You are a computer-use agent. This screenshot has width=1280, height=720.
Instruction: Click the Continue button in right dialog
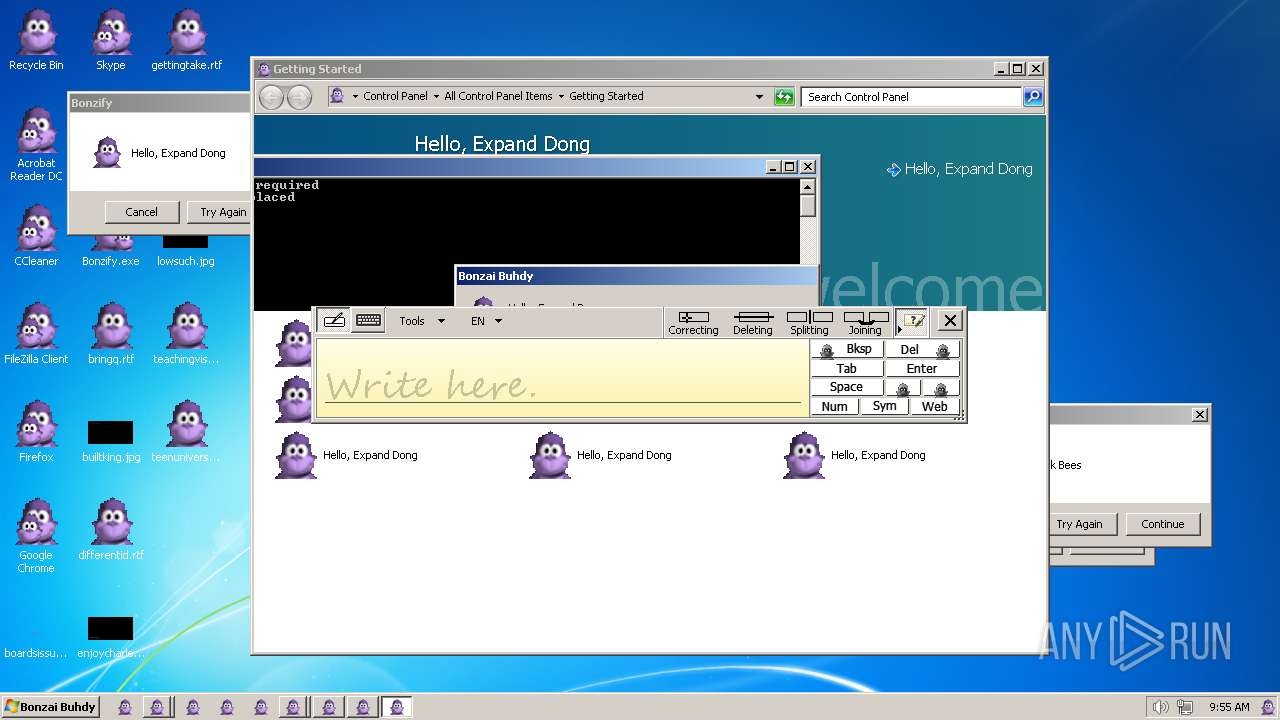click(x=1162, y=524)
